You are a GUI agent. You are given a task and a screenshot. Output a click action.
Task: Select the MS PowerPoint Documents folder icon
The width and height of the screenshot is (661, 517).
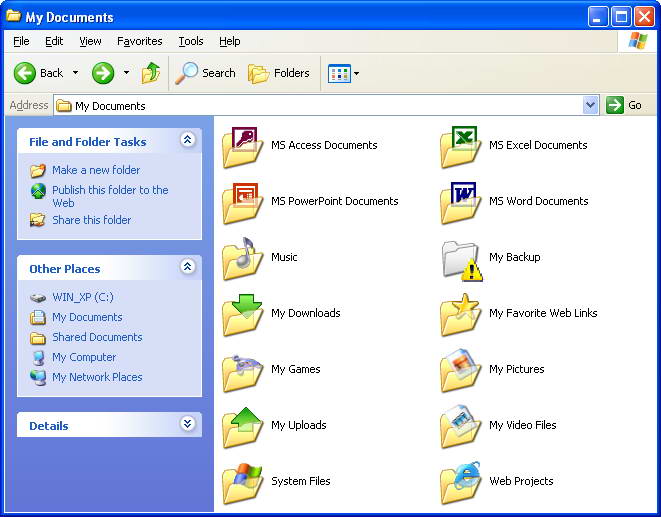242,202
